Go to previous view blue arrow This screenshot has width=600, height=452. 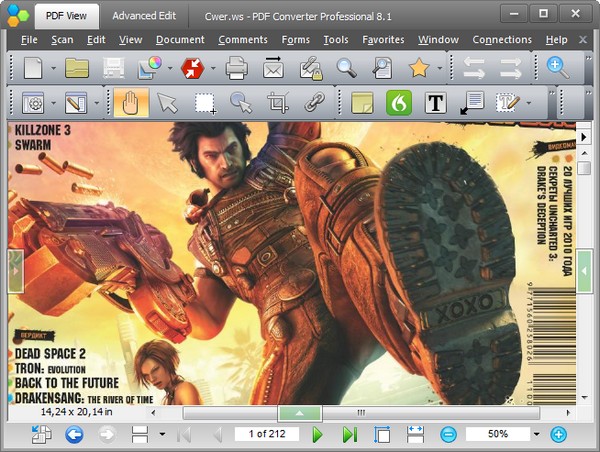click(74, 434)
